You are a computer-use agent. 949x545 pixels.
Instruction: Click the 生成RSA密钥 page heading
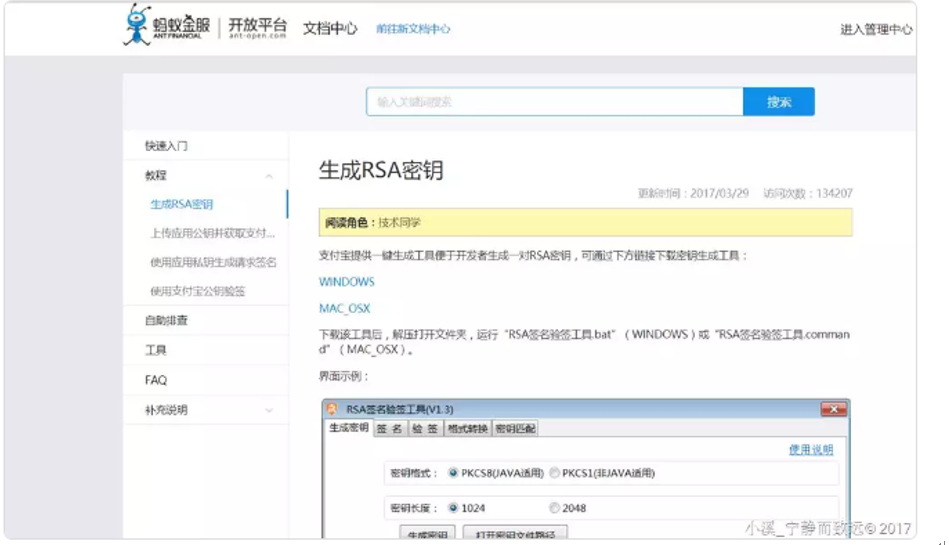click(x=381, y=170)
